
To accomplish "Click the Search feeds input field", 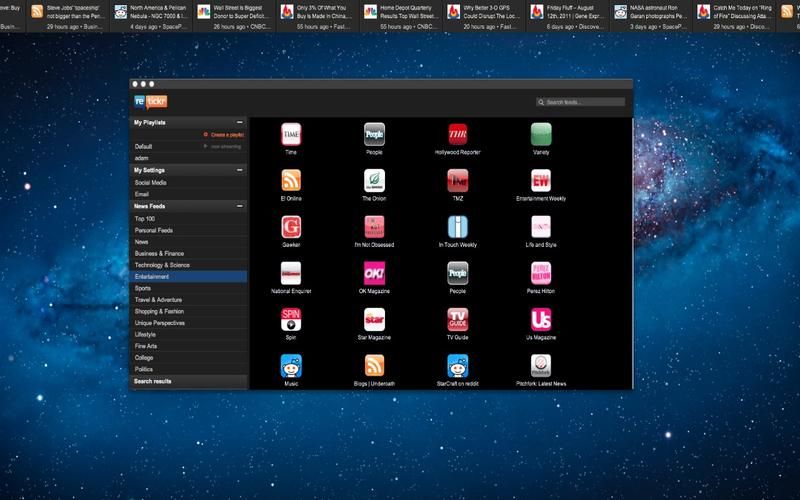I will click(581, 102).
